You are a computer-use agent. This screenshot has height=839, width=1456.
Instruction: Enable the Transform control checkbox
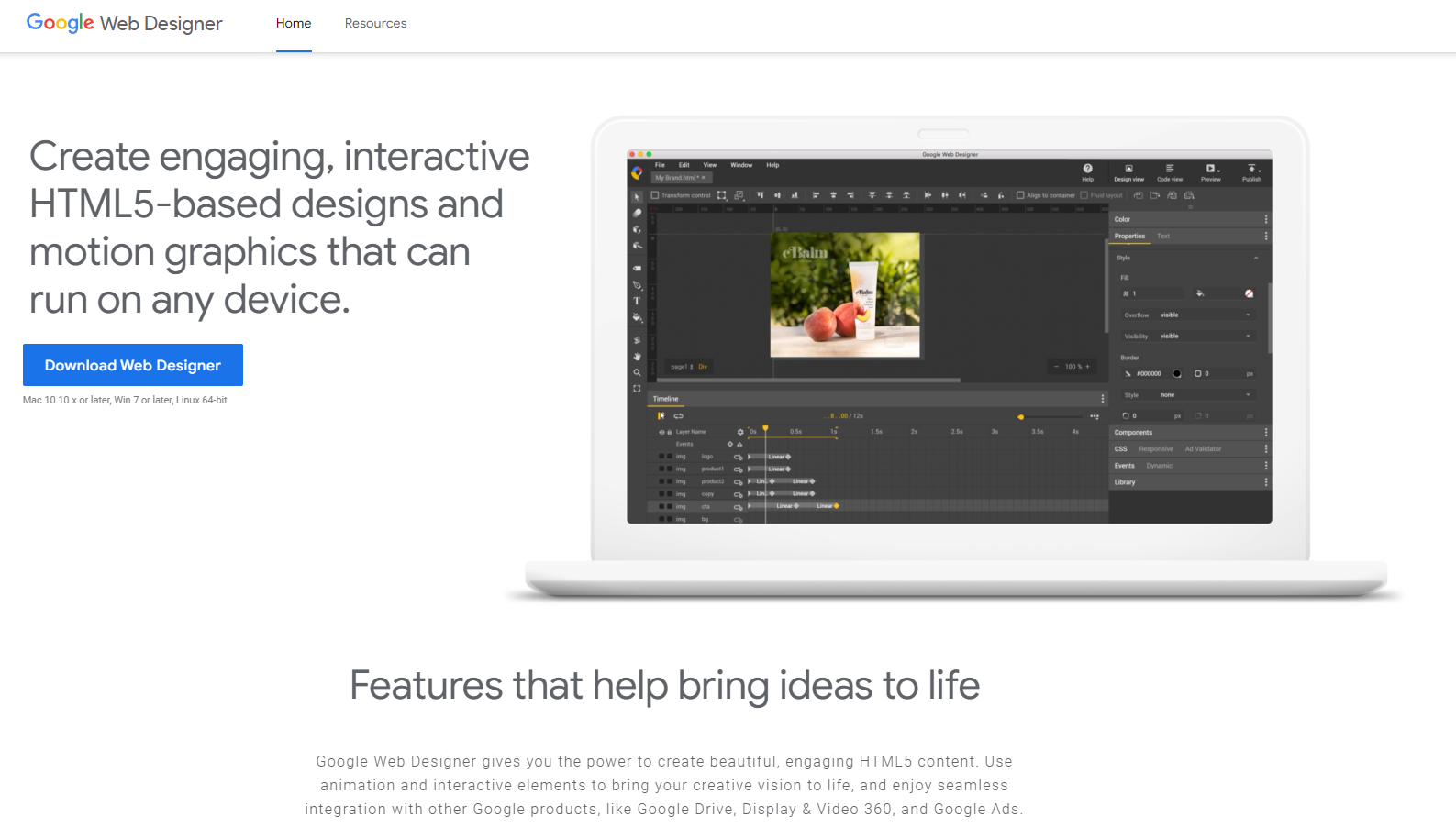[655, 195]
